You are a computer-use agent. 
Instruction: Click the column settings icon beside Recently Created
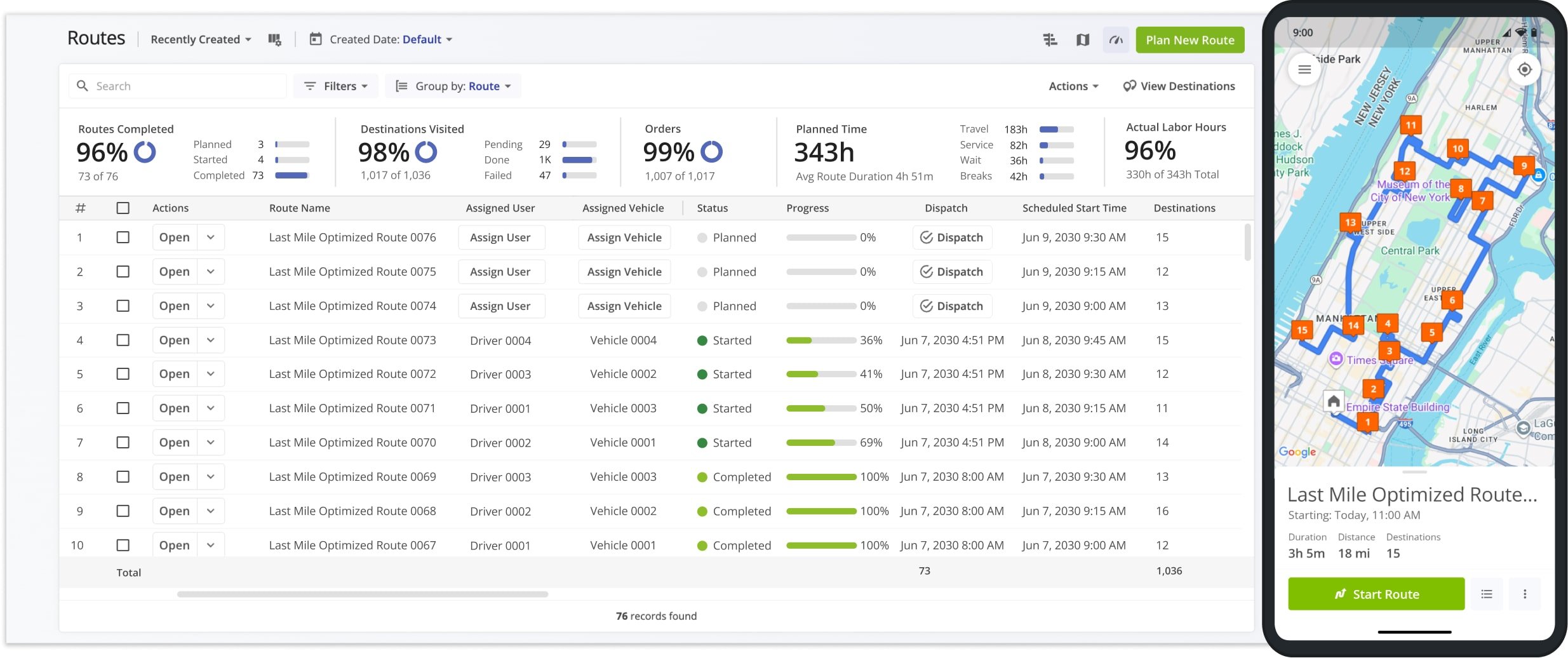point(274,39)
